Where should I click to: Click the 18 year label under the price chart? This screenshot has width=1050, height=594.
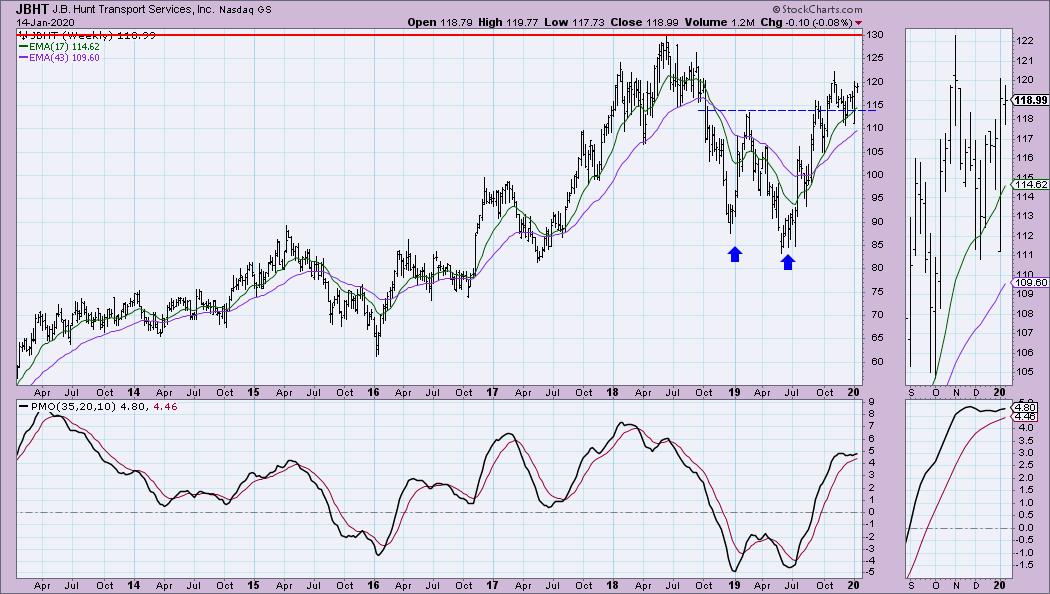[612, 392]
